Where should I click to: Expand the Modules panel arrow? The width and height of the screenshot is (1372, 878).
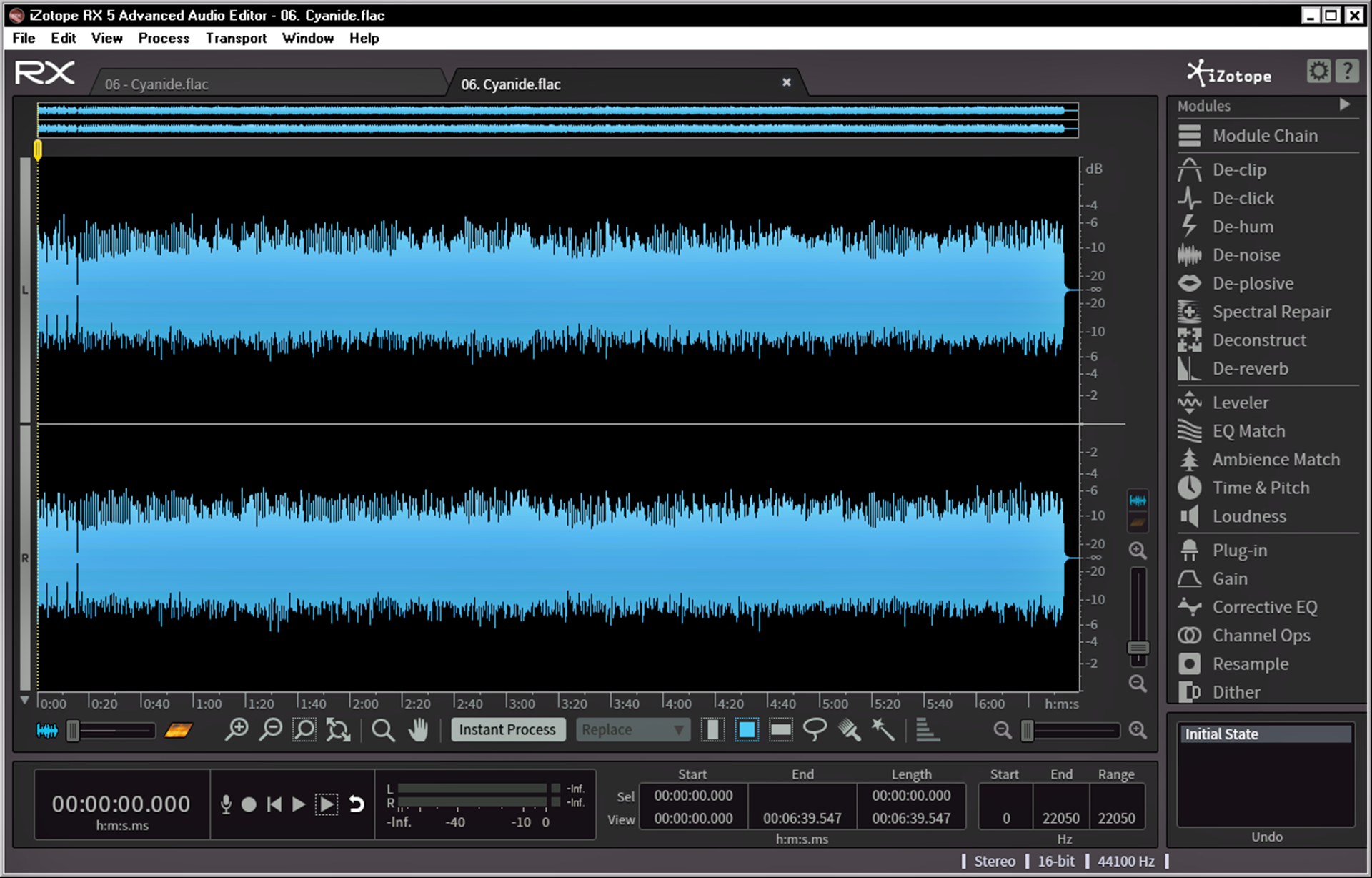(1344, 105)
